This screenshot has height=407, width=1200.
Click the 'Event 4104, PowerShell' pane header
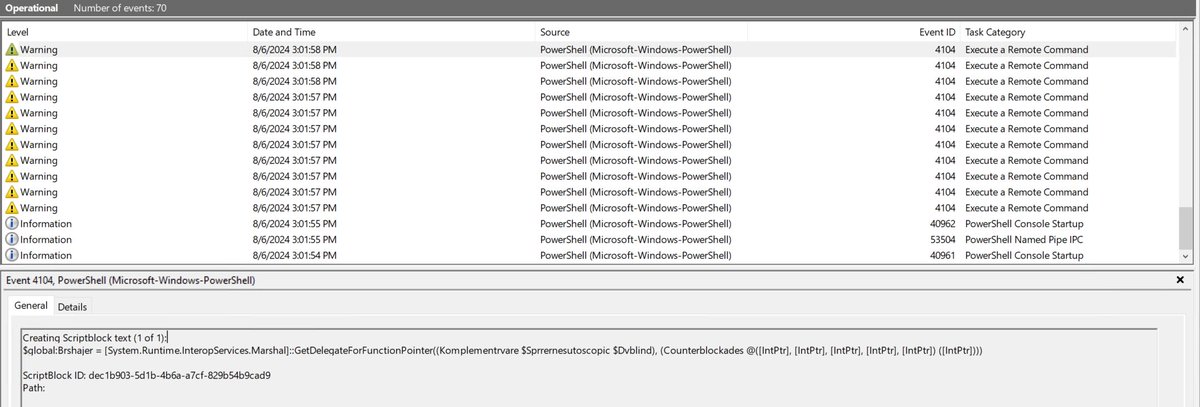click(x=130, y=281)
